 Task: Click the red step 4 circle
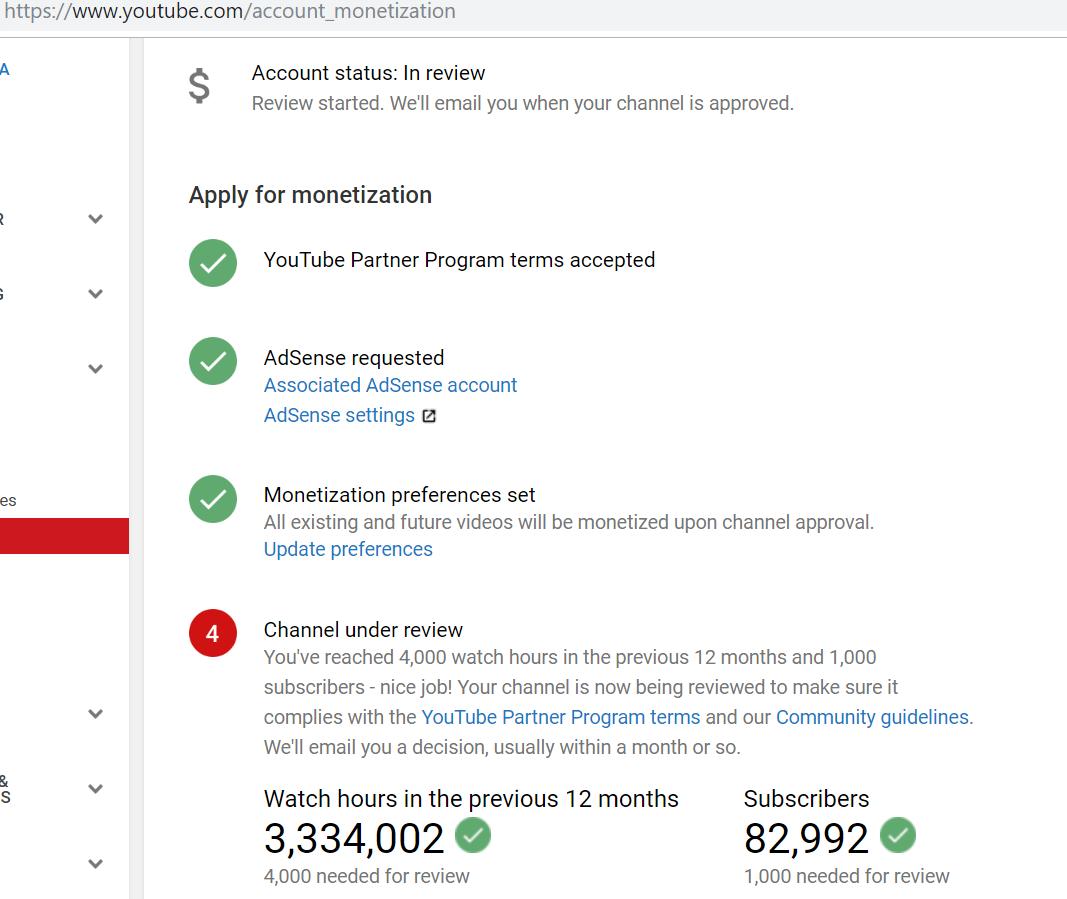click(213, 633)
